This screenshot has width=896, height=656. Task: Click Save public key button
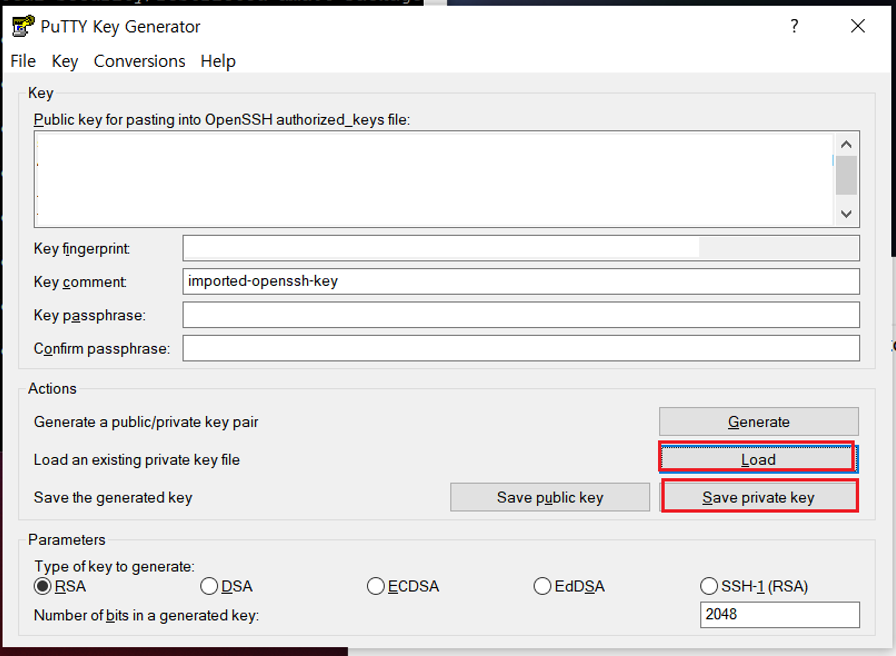[x=550, y=497]
